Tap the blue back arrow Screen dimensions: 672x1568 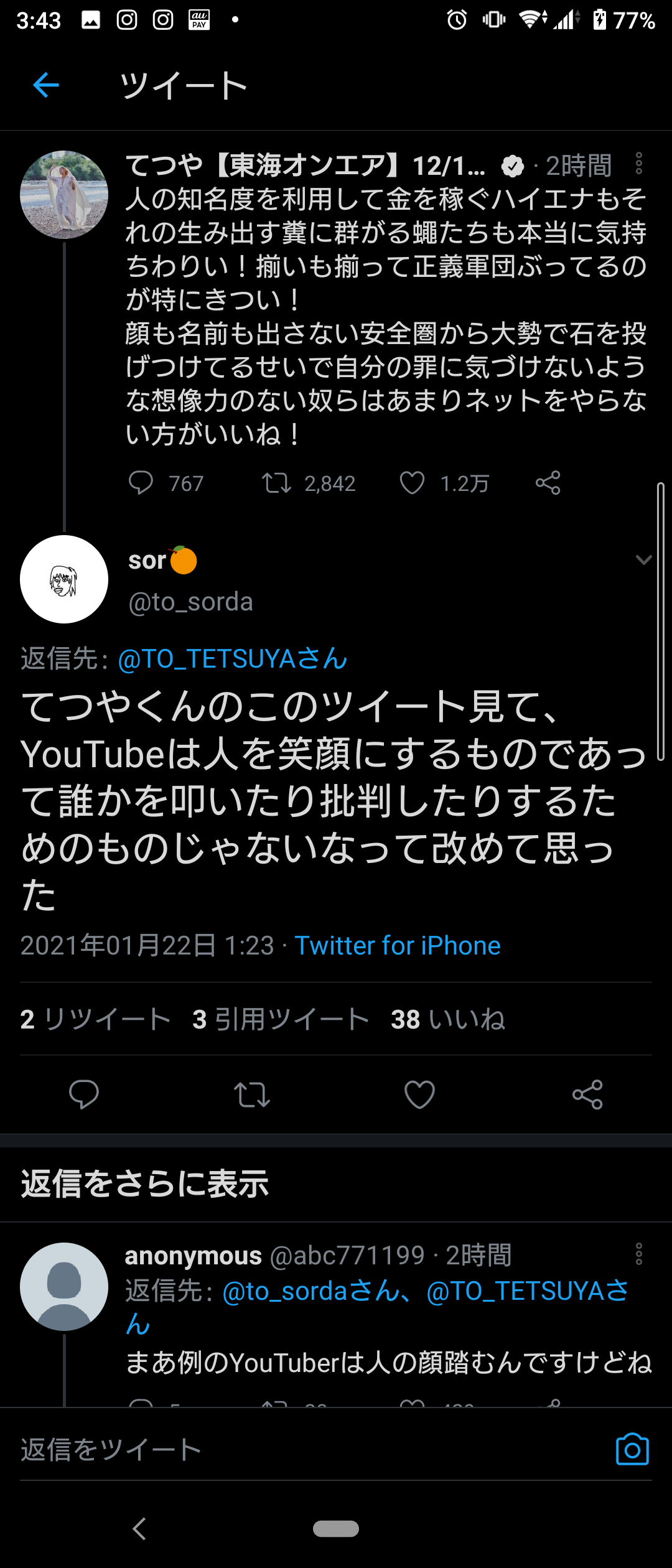pos(45,85)
